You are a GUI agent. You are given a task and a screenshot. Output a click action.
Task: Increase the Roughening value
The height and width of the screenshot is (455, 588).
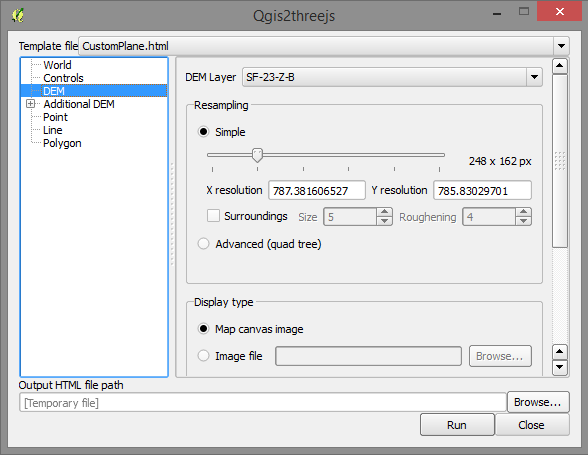(x=524, y=212)
